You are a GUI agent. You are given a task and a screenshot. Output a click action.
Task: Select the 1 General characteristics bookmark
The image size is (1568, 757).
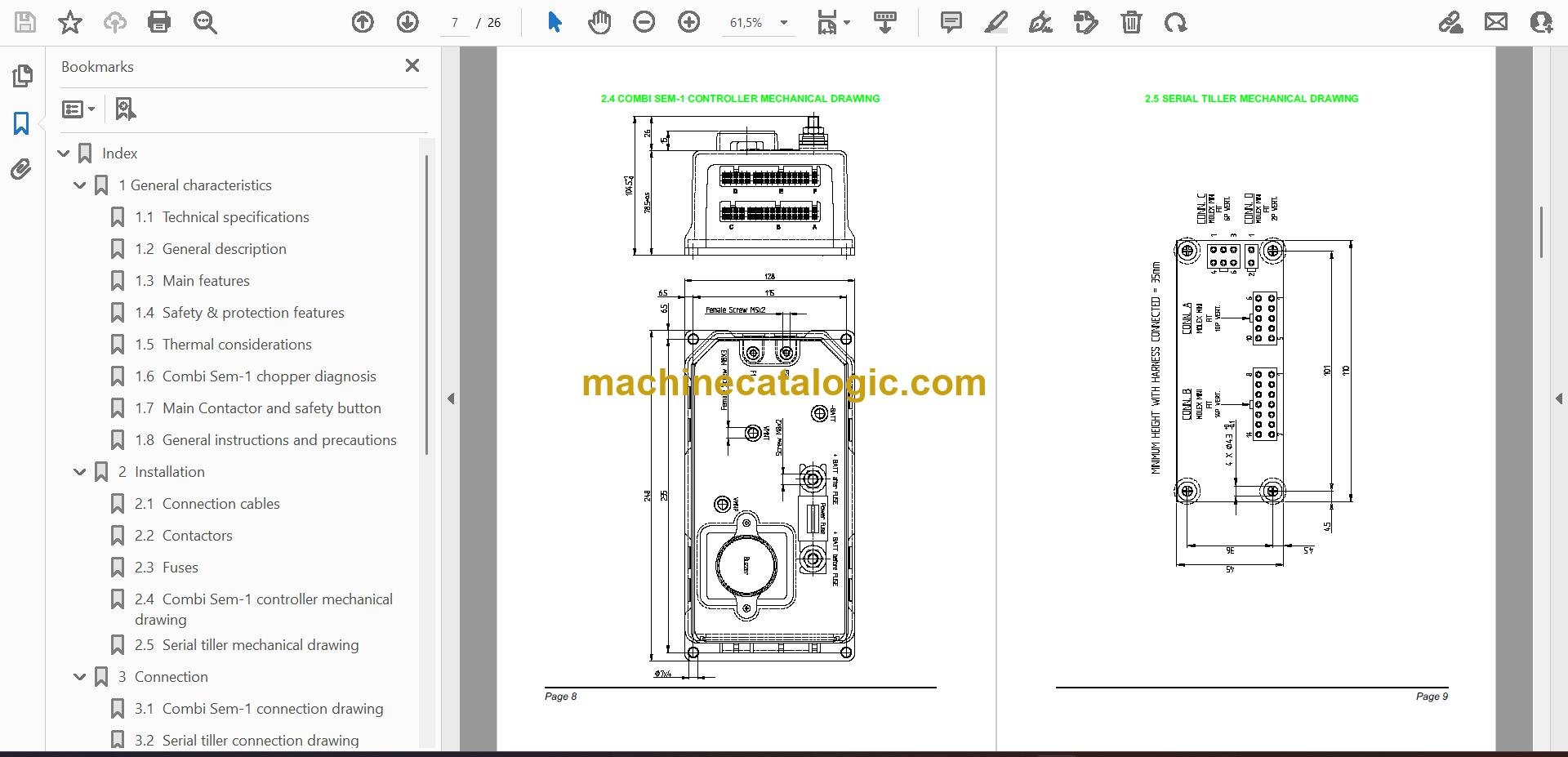click(194, 185)
